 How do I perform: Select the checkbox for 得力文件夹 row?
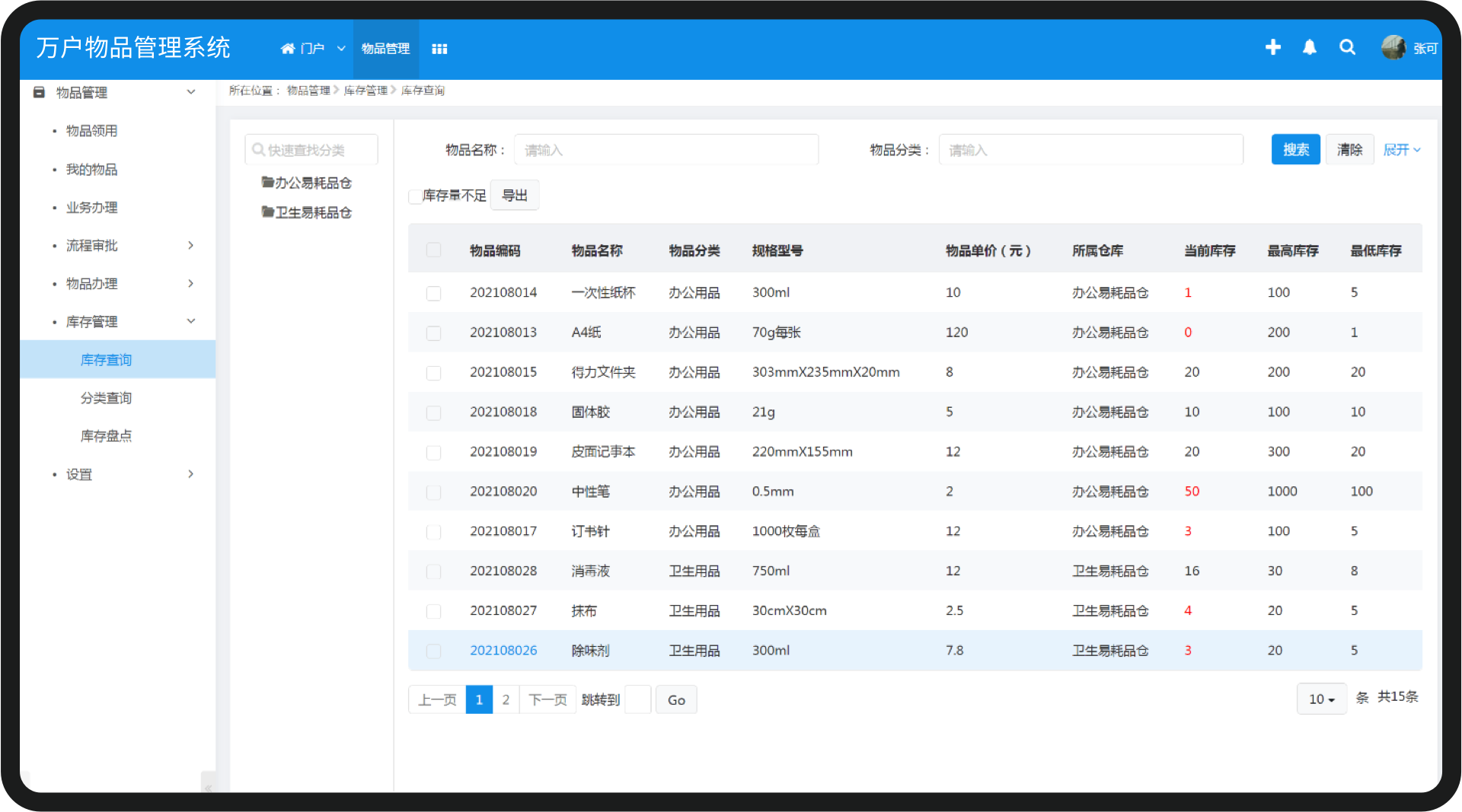[433, 373]
